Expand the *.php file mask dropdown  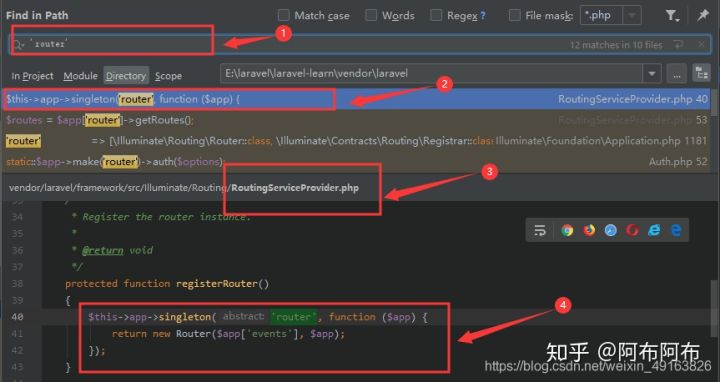pyautogui.click(x=632, y=16)
